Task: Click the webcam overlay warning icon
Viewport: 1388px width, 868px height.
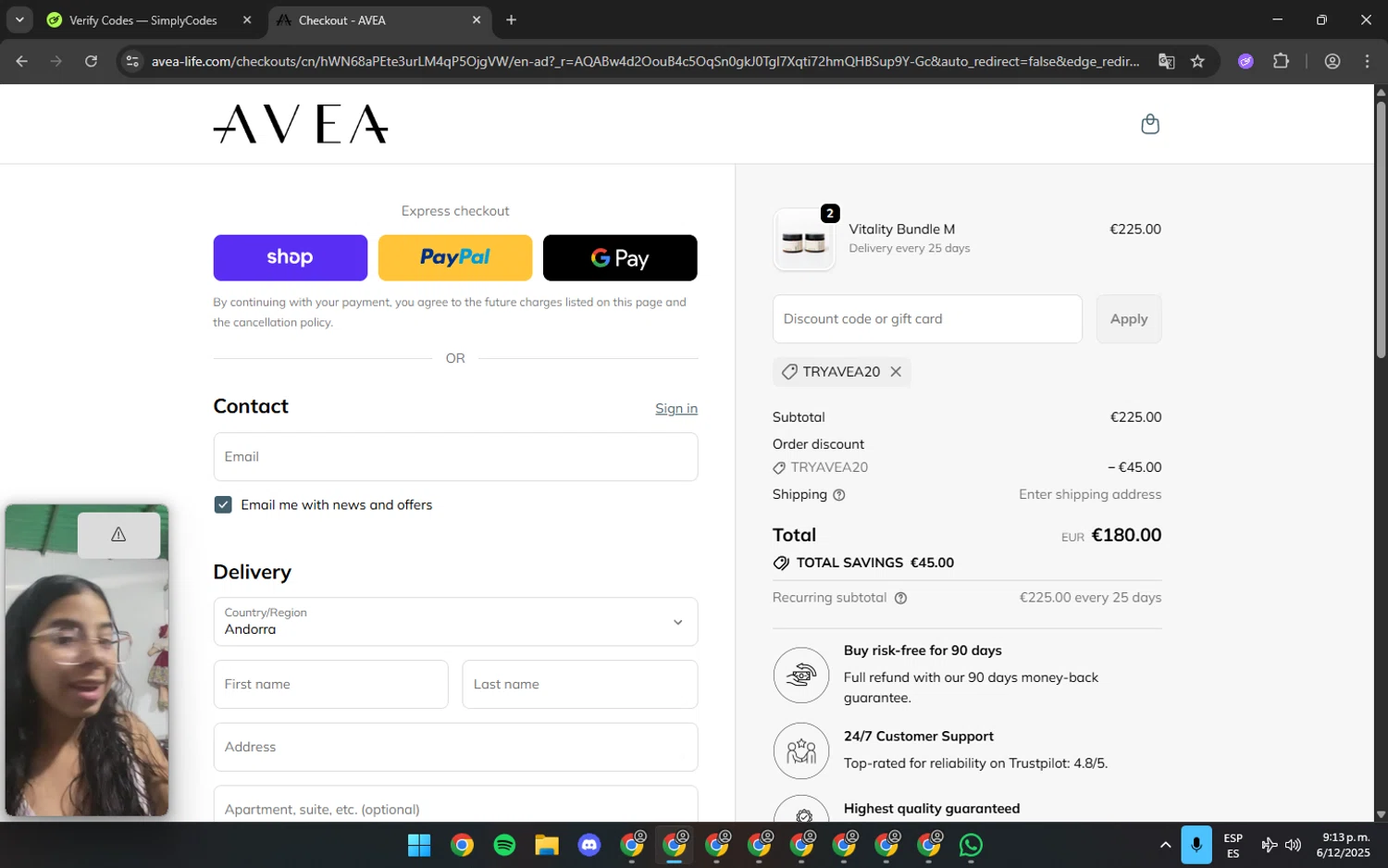Action: pos(118,535)
